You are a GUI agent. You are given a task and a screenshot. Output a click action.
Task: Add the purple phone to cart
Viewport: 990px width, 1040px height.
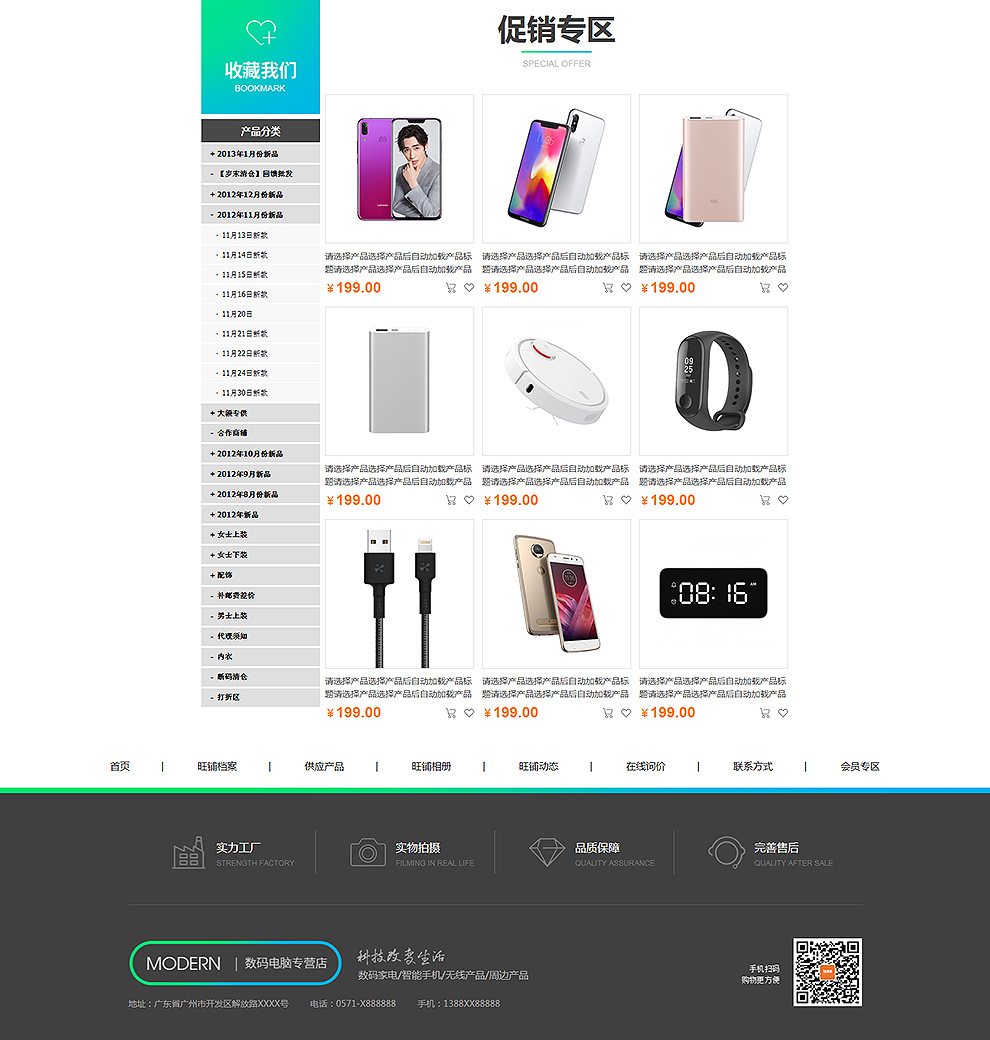pyautogui.click(x=451, y=288)
